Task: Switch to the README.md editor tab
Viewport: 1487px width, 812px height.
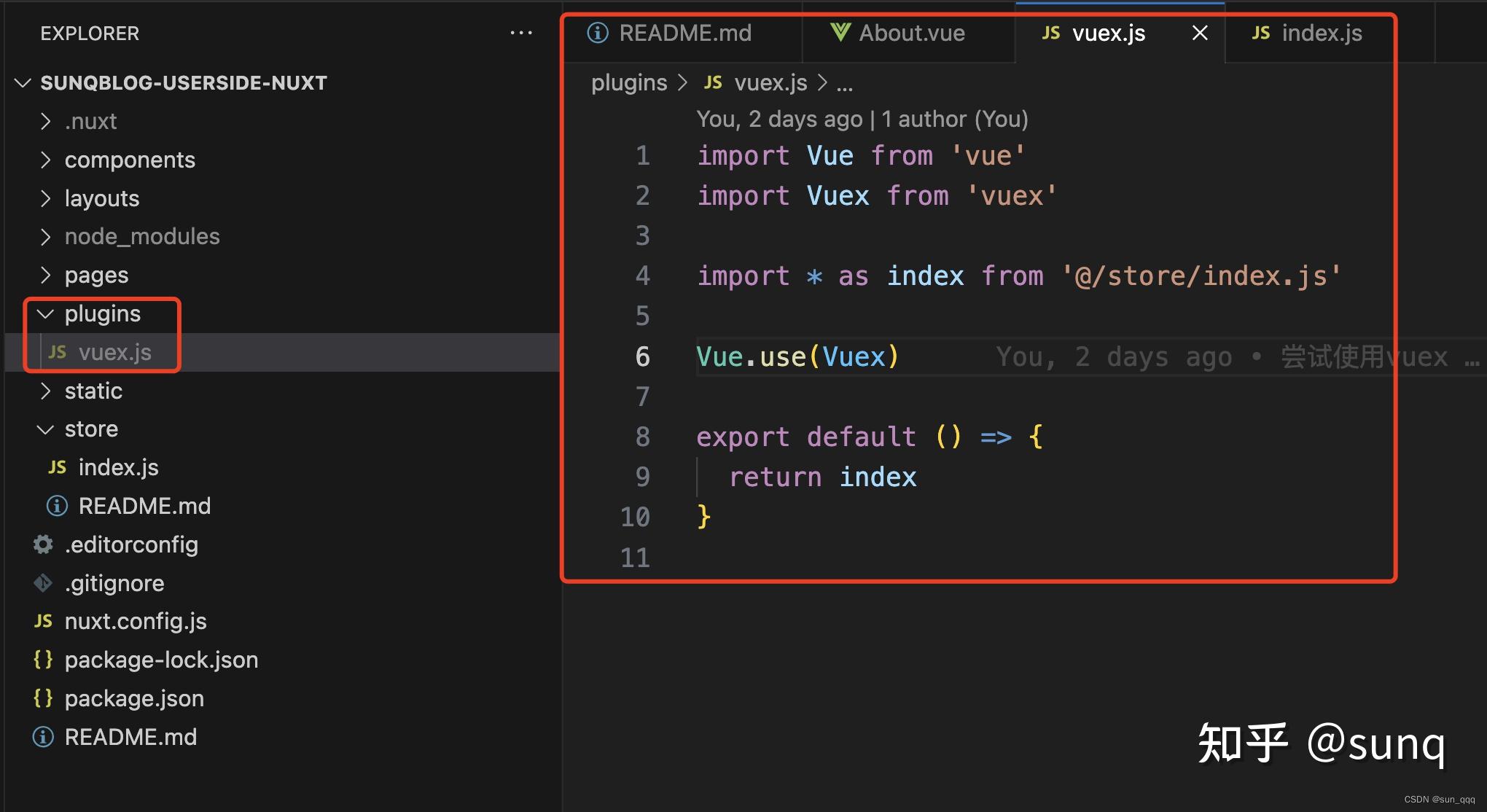Action: coord(684,33)
